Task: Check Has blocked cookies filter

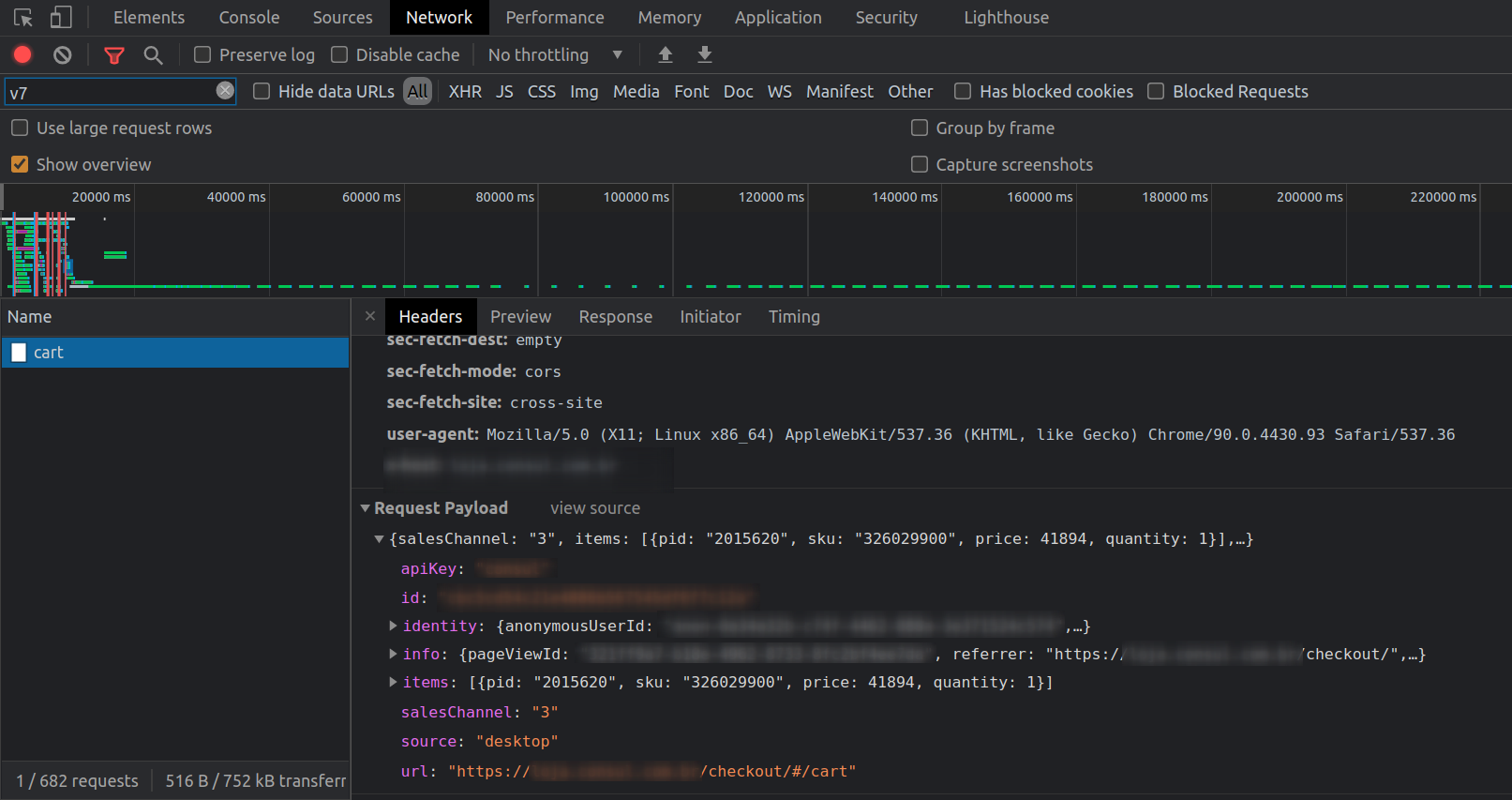Action: pos(963,91)
